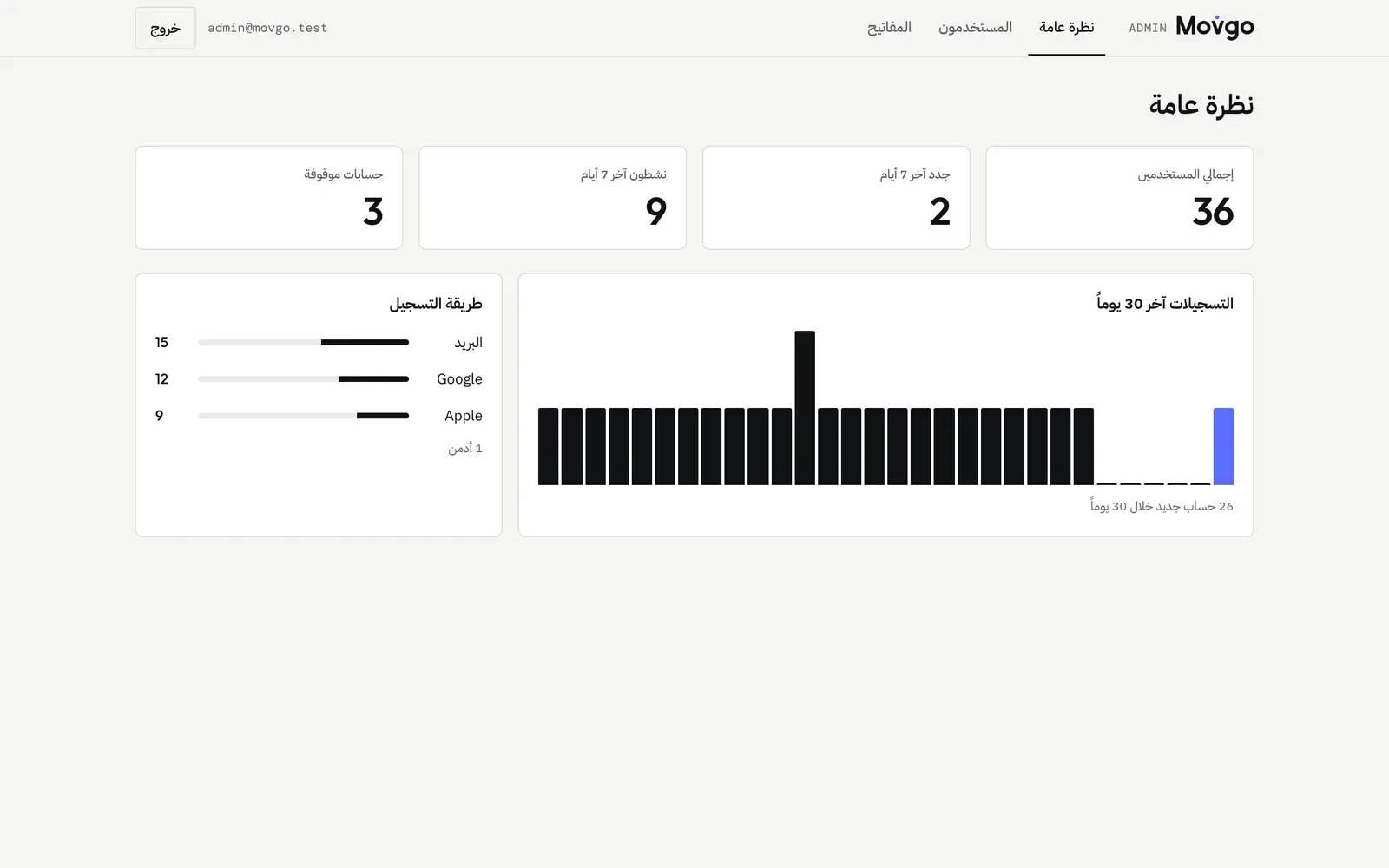Click the Apple row count 9
1389x868 pixels.
point(159,415)
